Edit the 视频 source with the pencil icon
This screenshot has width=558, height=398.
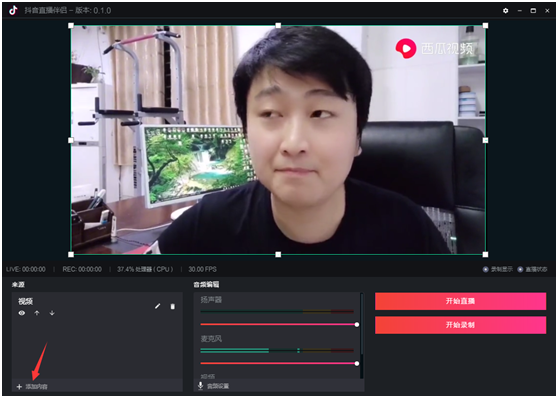click(157, 306)
